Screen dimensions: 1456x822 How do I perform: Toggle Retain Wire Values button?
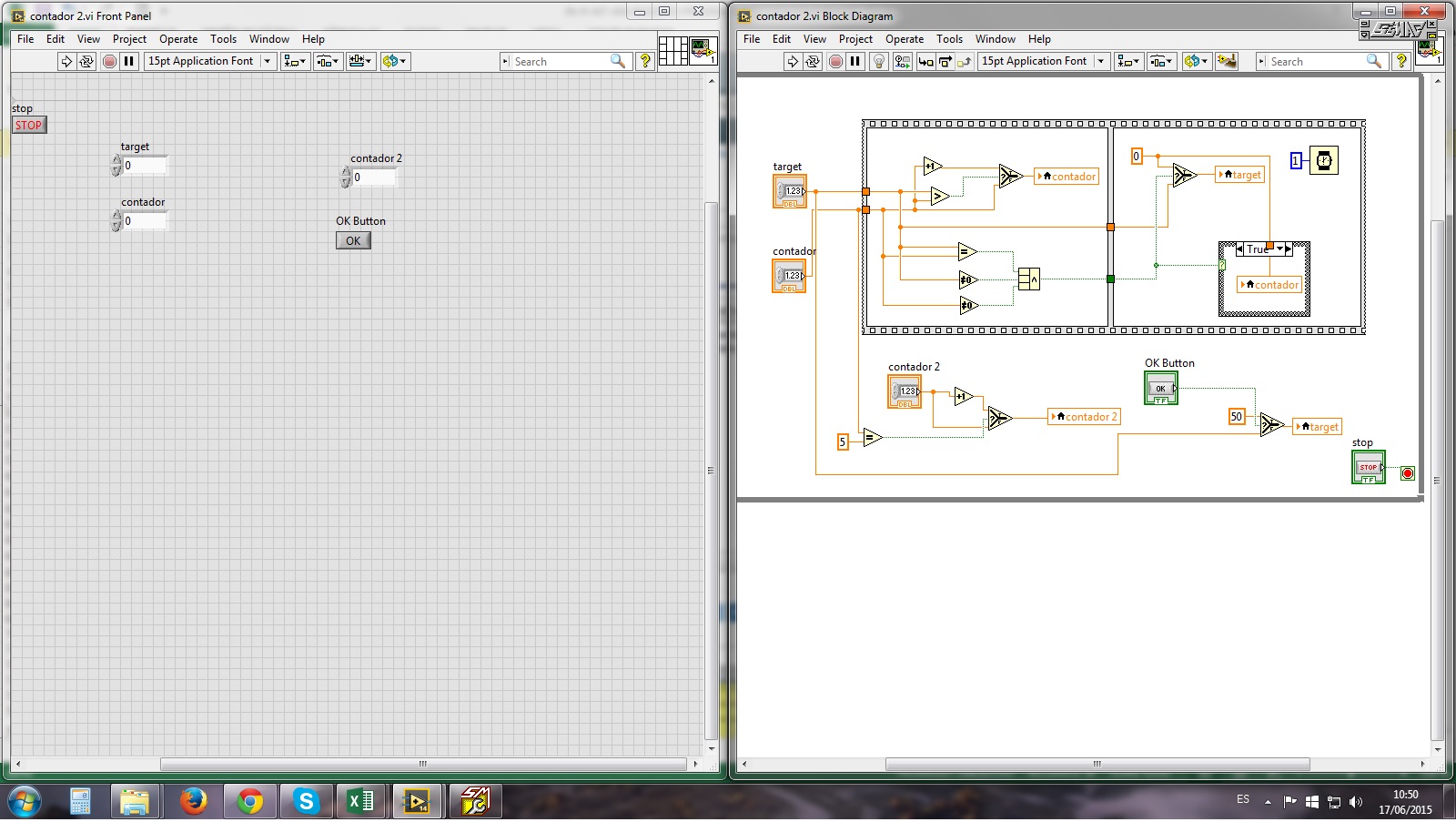point(902,61)
